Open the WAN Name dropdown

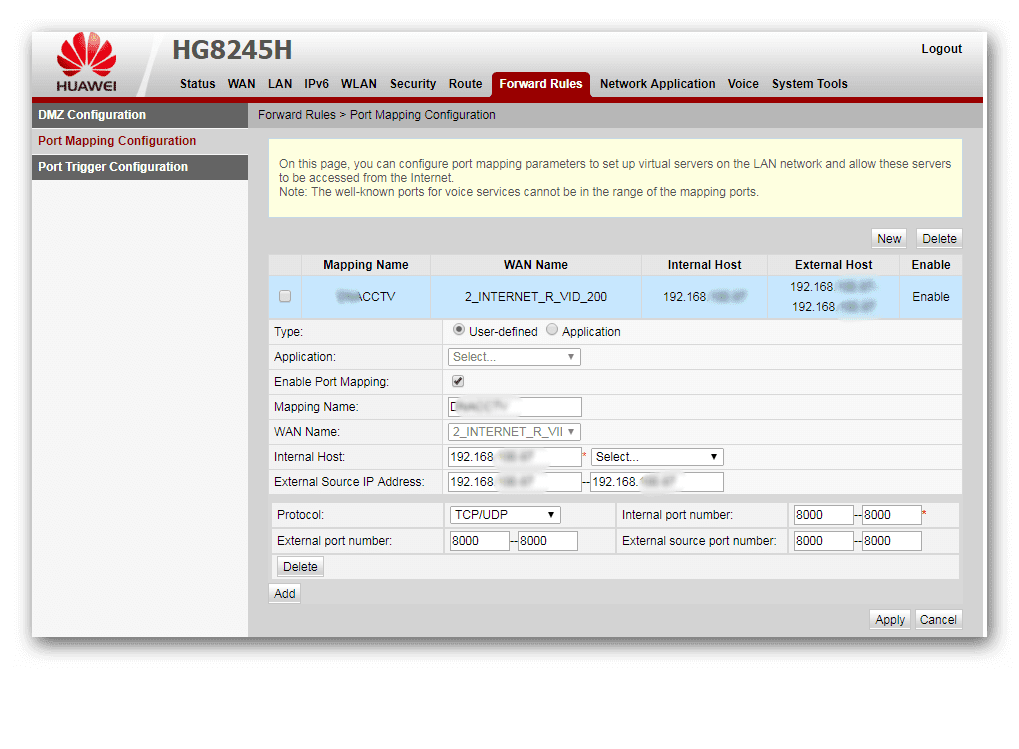click(x=513, y=431)
